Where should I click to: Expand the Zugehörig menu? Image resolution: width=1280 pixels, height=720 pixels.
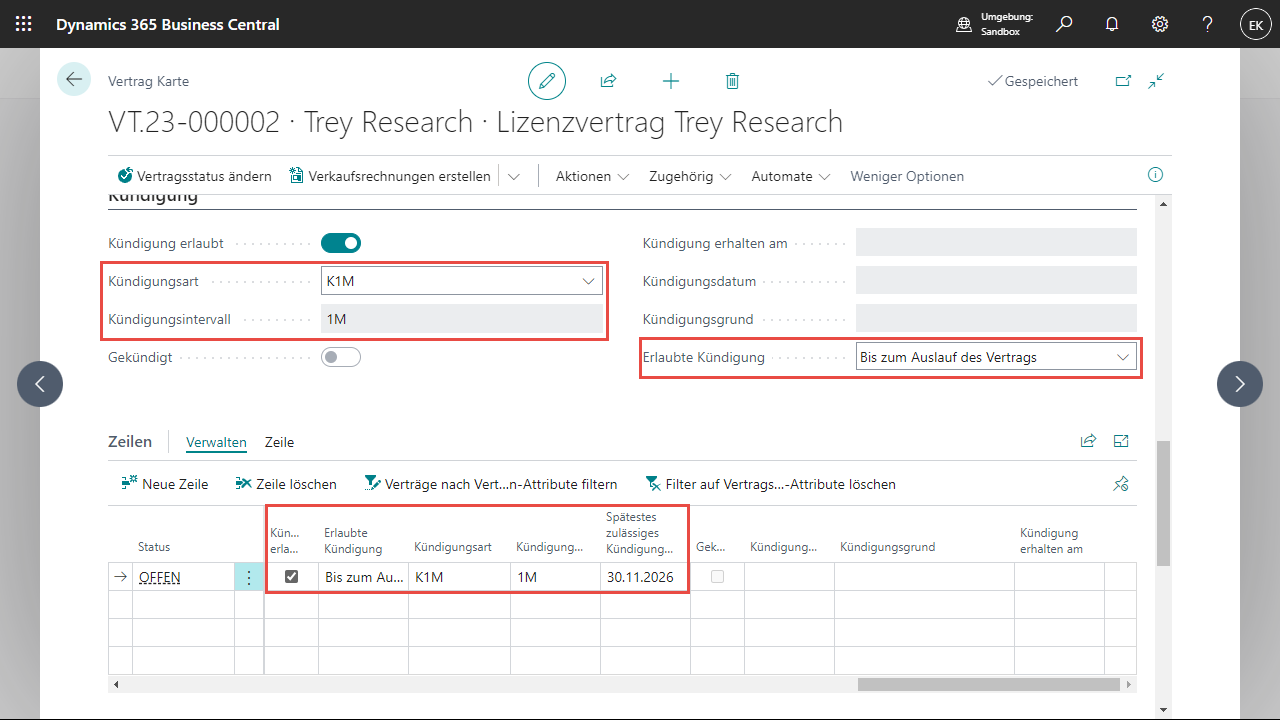pyautogui.click(x=690, y=176)
